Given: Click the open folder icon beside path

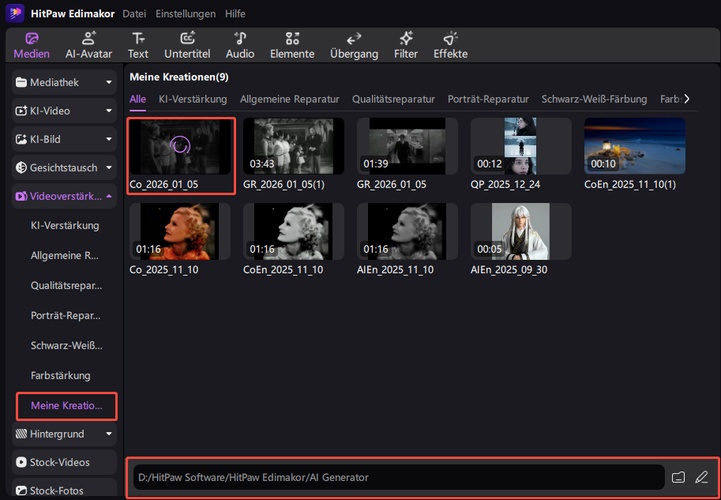Looking at the screenshot, I should (678, 477).
